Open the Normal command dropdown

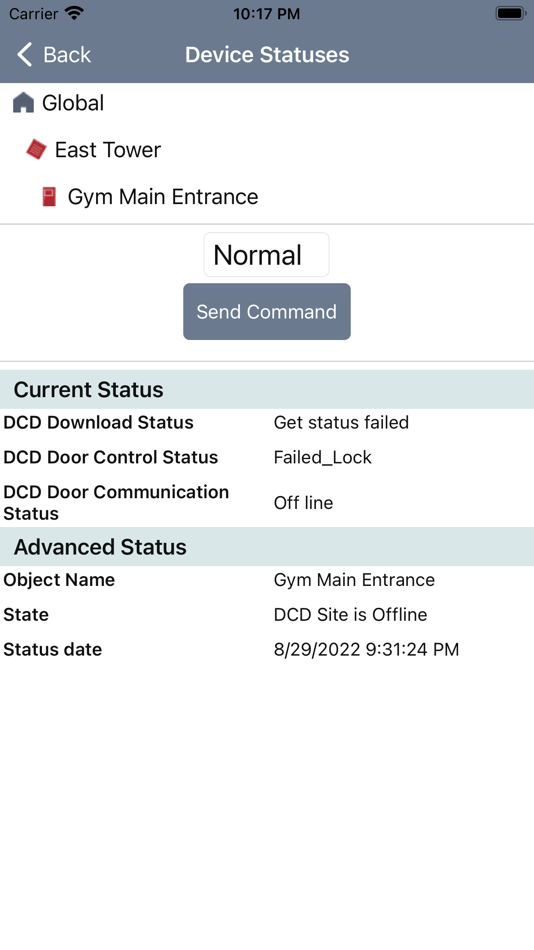(x=267, y=254)
